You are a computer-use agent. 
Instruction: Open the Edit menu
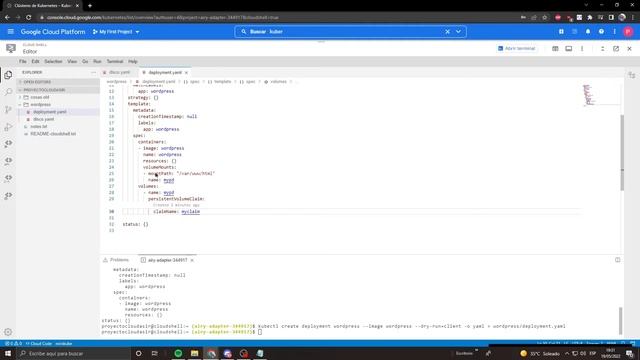tap(36, 61)
